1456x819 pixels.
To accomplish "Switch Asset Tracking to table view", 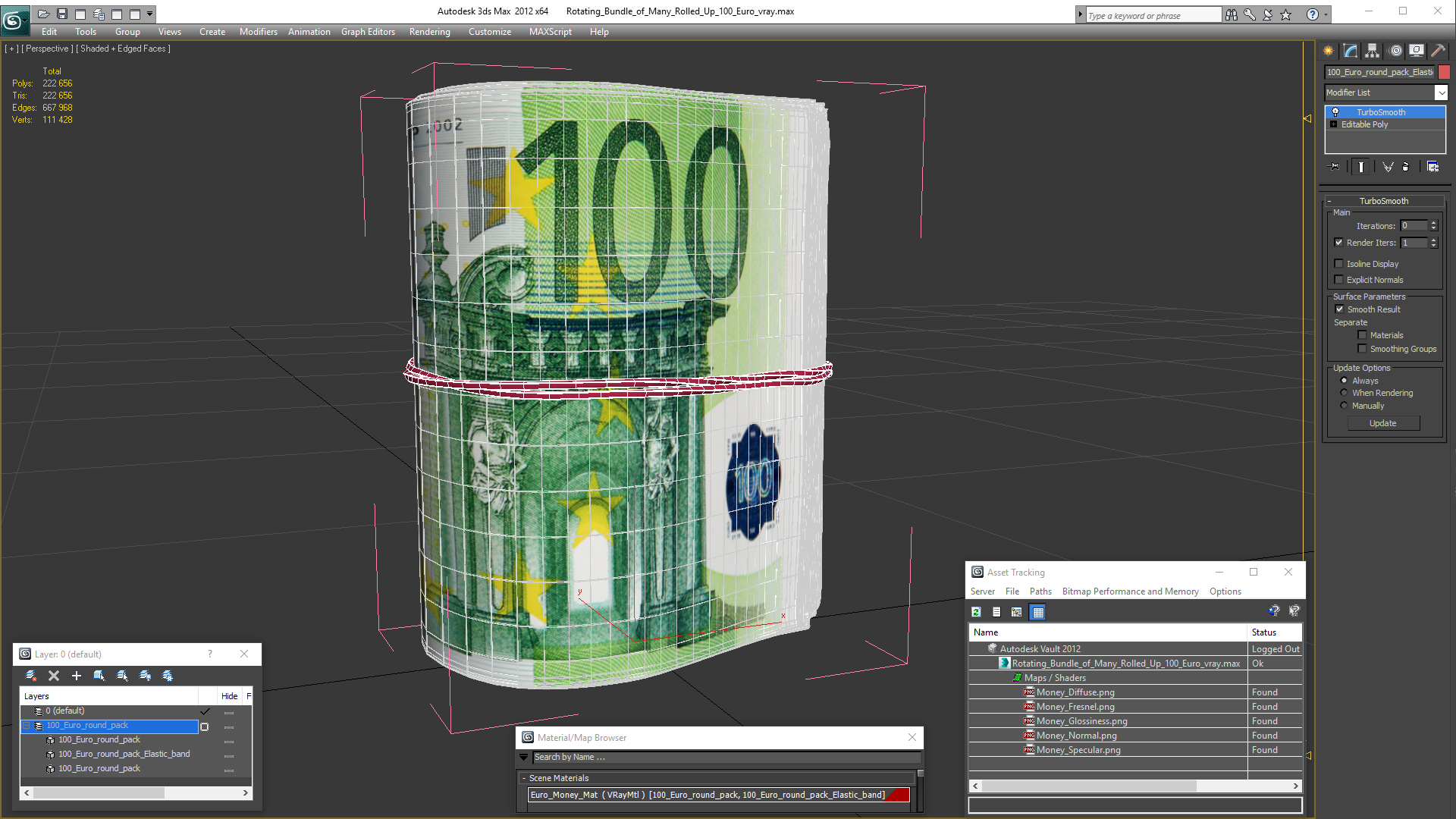I will (1038, 612).
